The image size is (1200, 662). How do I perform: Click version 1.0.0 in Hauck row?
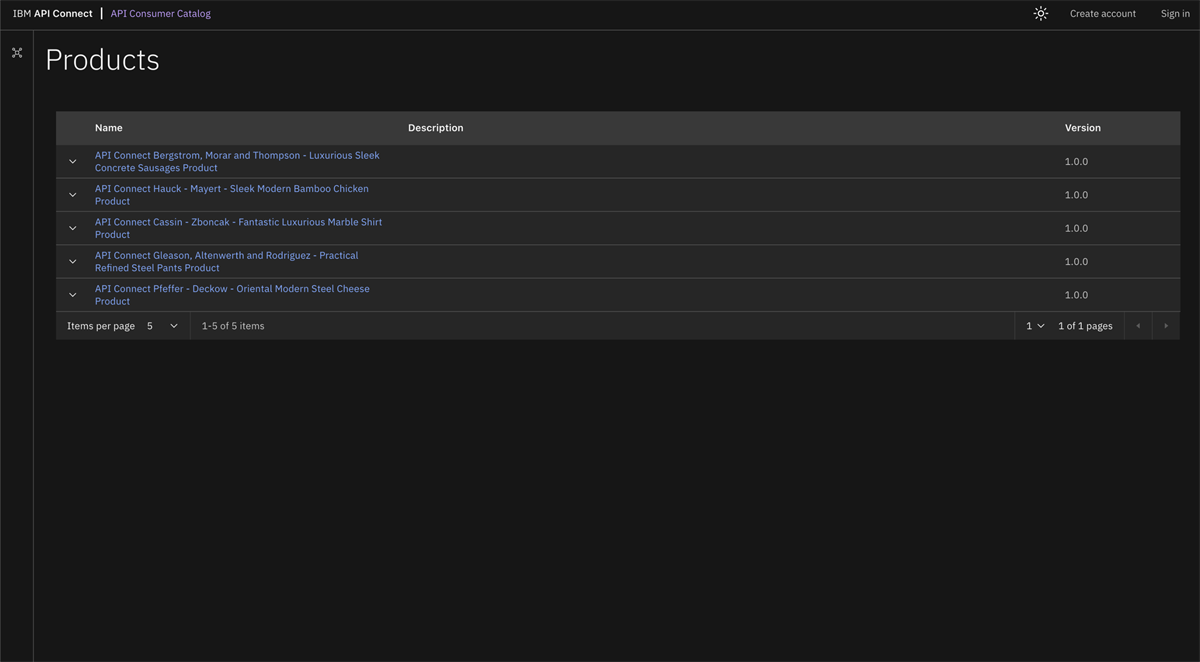click(x=1076, y=195)
